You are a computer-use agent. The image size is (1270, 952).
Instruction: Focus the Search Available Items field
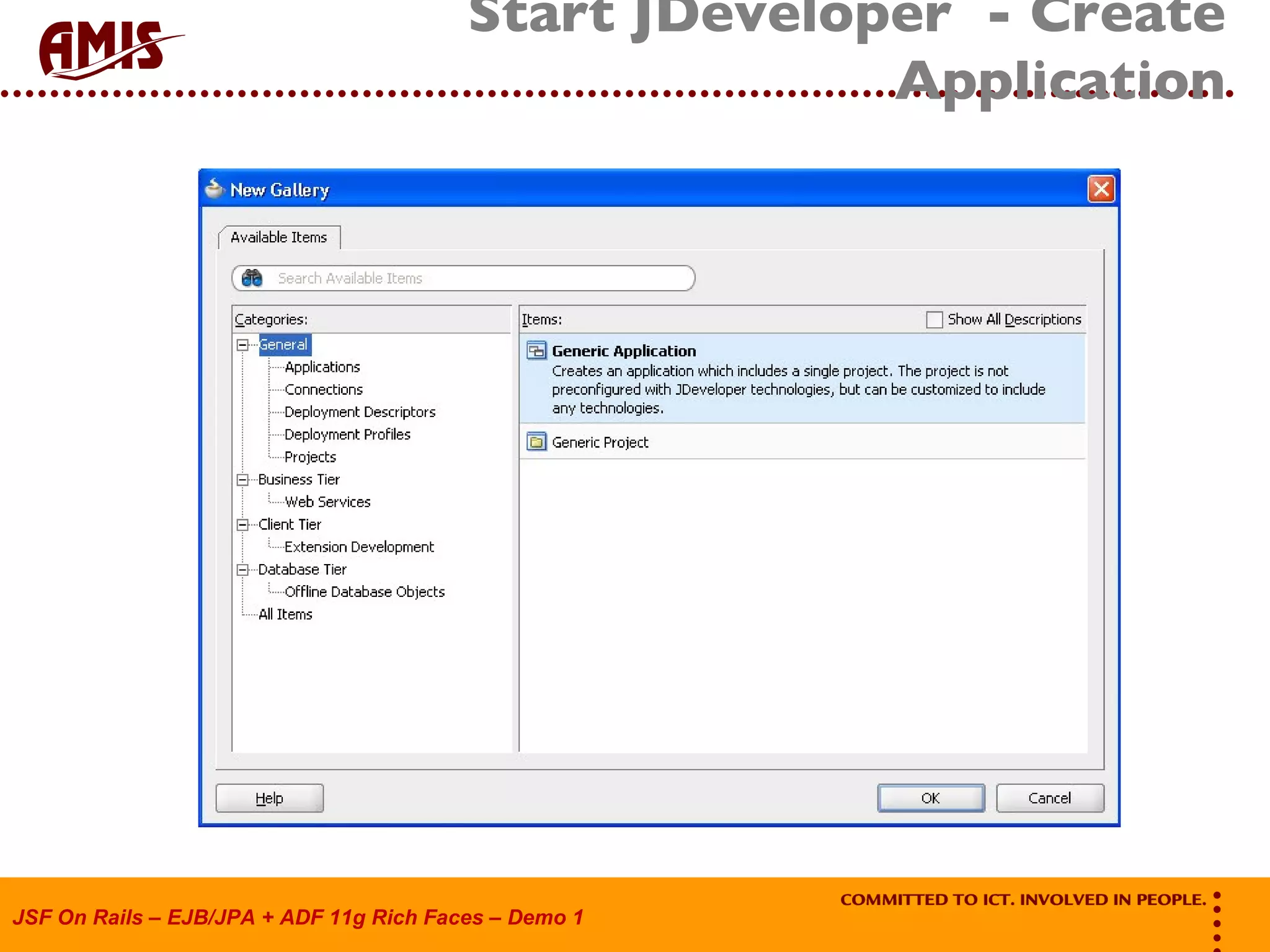[463, 278]
